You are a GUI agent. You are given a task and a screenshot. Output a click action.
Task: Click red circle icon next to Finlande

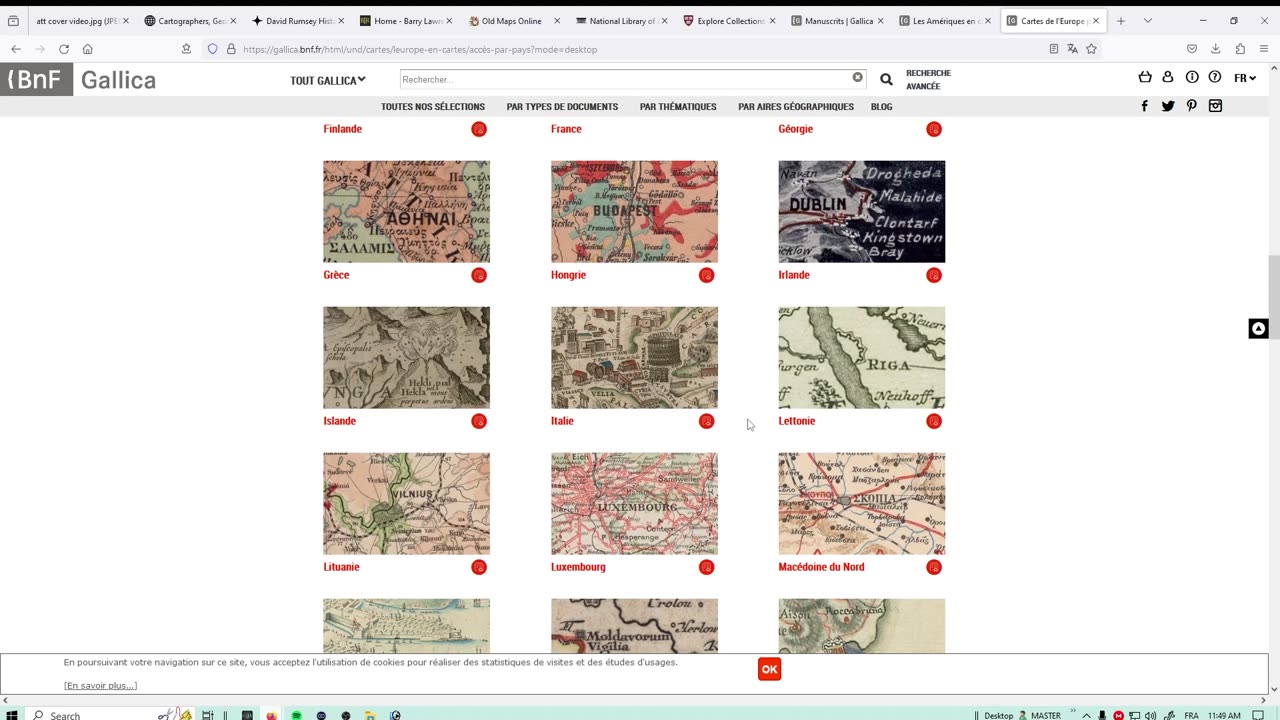pos(479,129)
